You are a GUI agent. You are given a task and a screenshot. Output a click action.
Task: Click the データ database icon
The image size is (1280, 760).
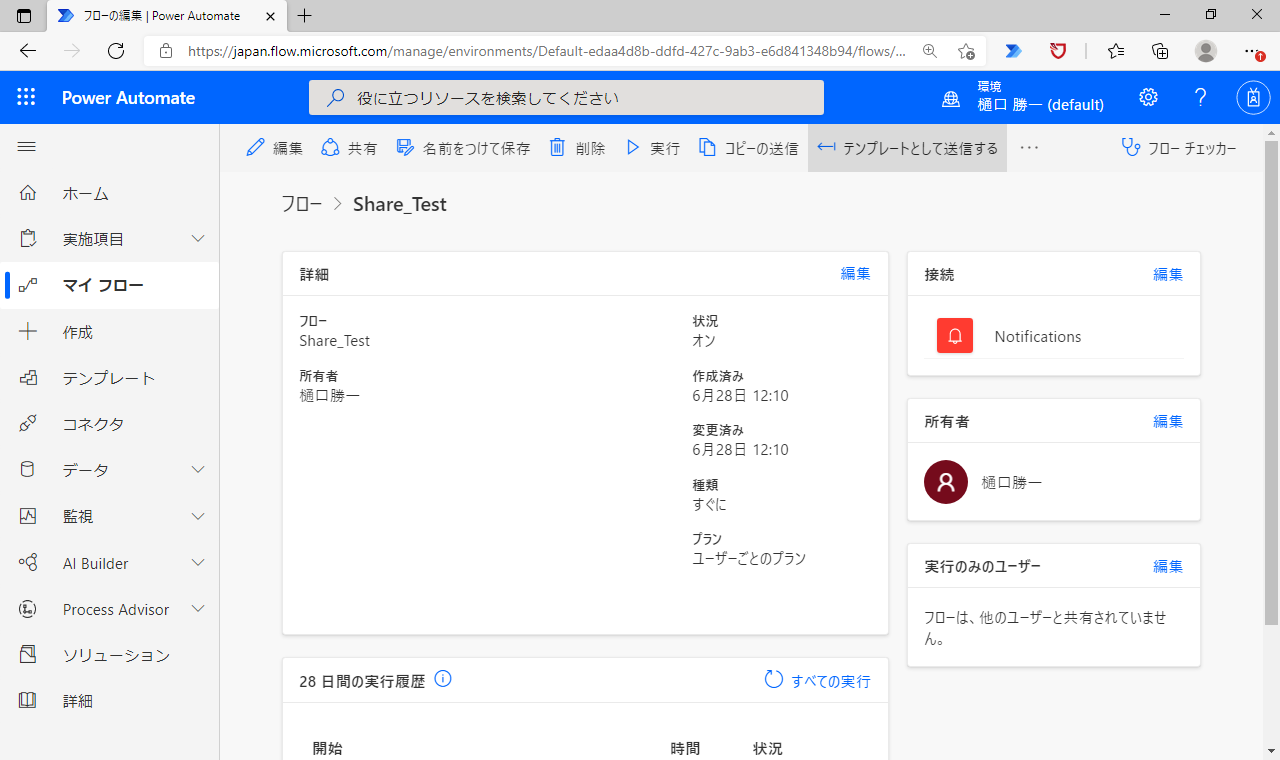28,470
